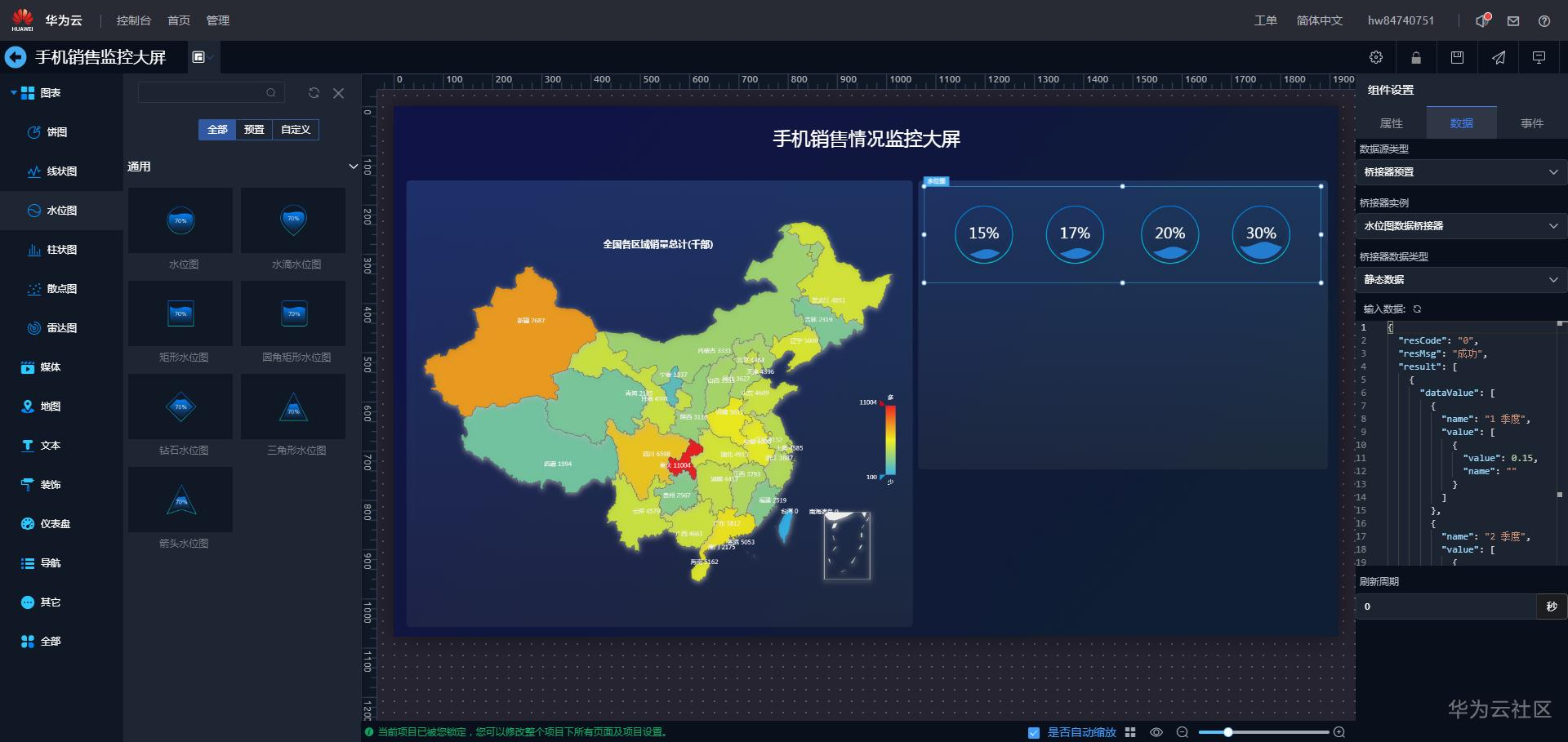The width and height of the screenshot is (1568, 742).
Task: Pick the 水滴水位图 thumbnail
Action: [293, 220]
